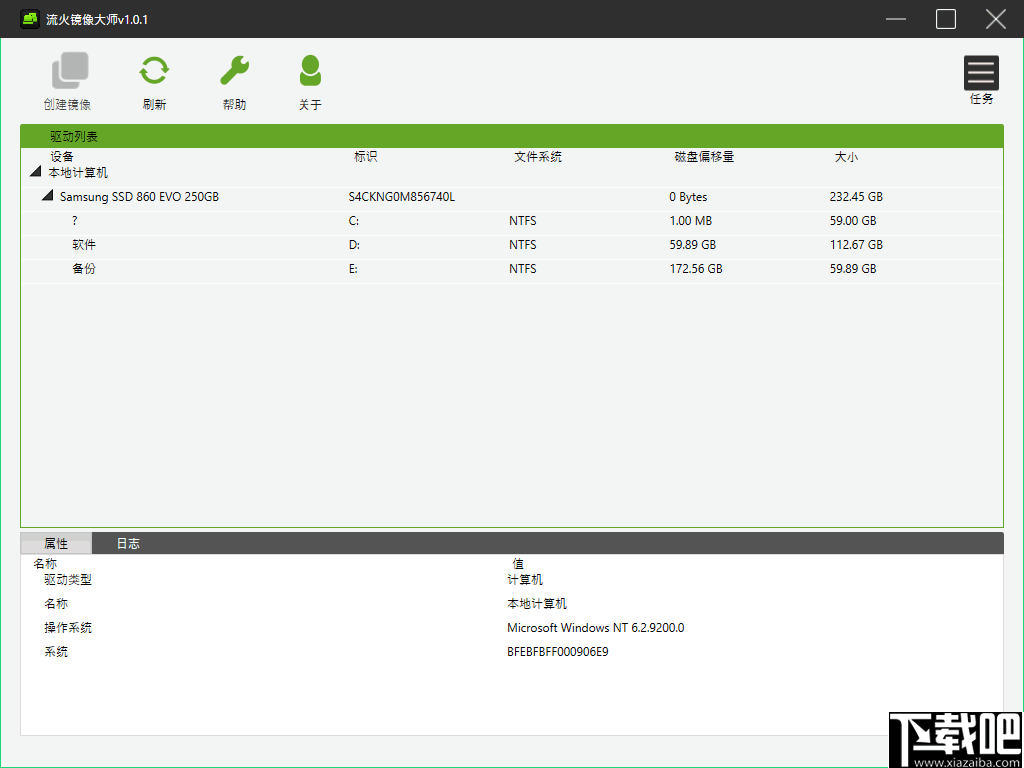Click NTFS in the C: row
This screenshot has height=768, width=1024.
(522, 221)
